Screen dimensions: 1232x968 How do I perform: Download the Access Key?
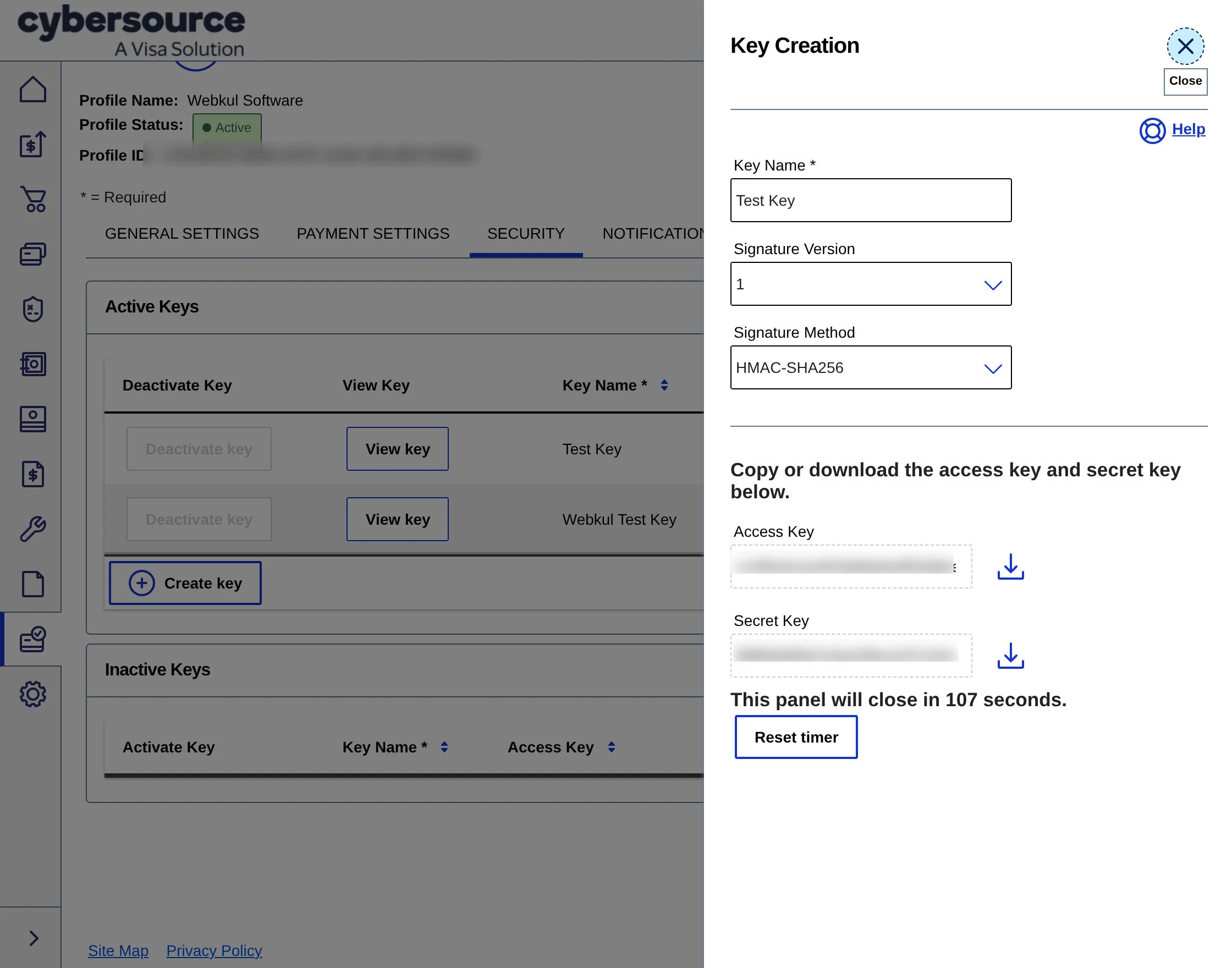click(1010, 566)
